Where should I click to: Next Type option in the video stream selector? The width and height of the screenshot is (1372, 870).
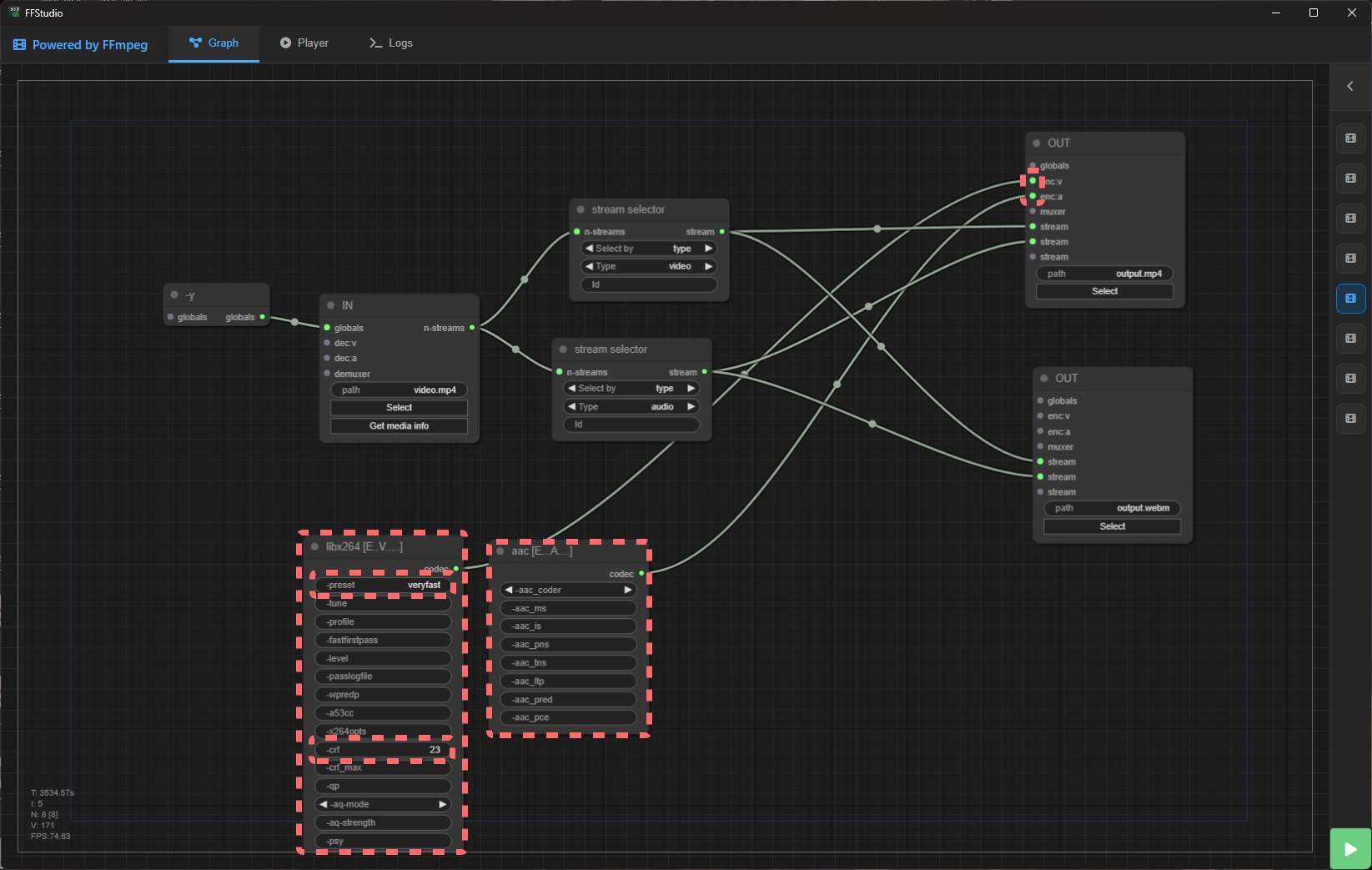pos(709,266)
